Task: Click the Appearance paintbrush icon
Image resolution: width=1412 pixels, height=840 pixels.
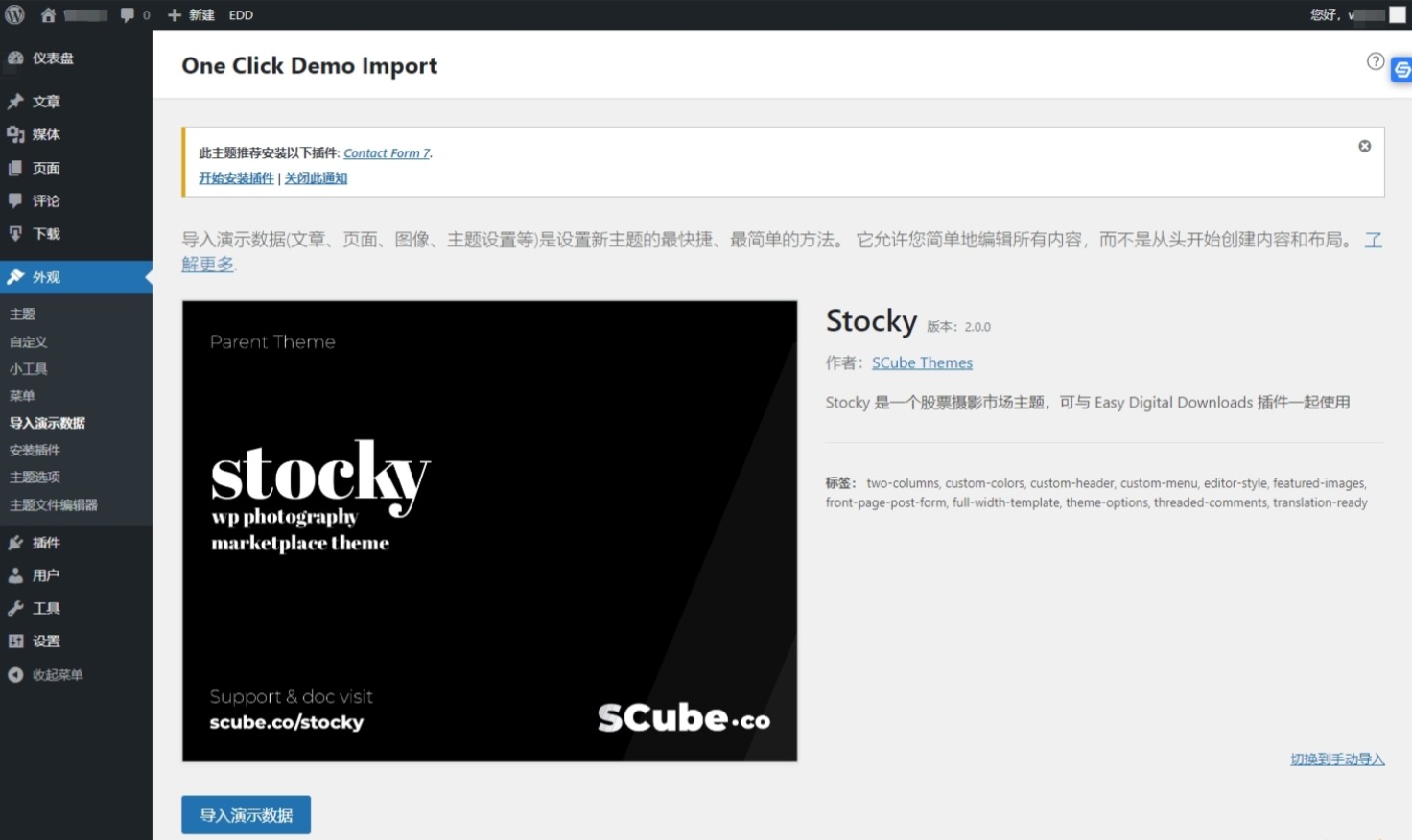Action: [15, 277]
